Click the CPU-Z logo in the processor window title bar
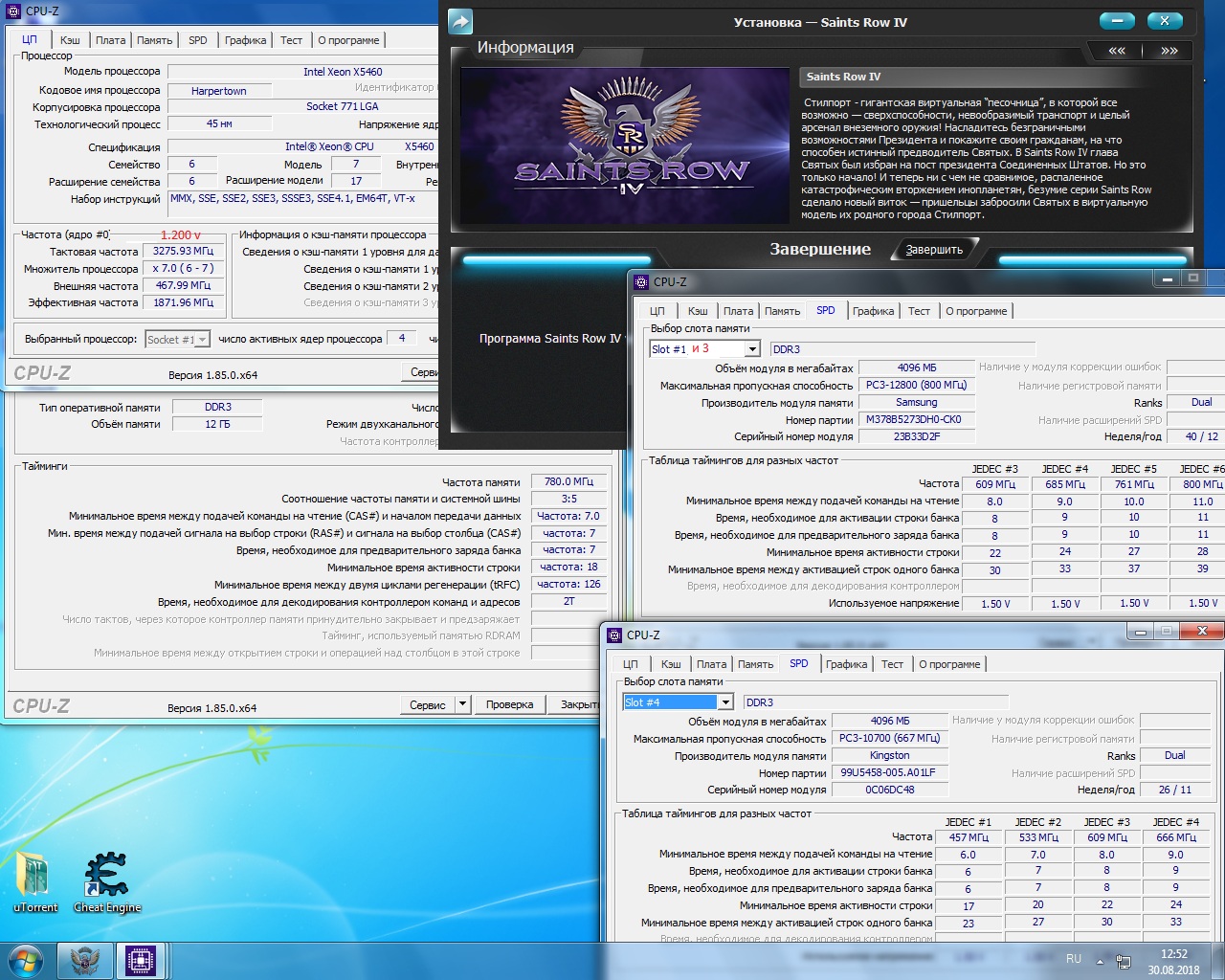Screen dimensions: 1225x980 point(13,11)
